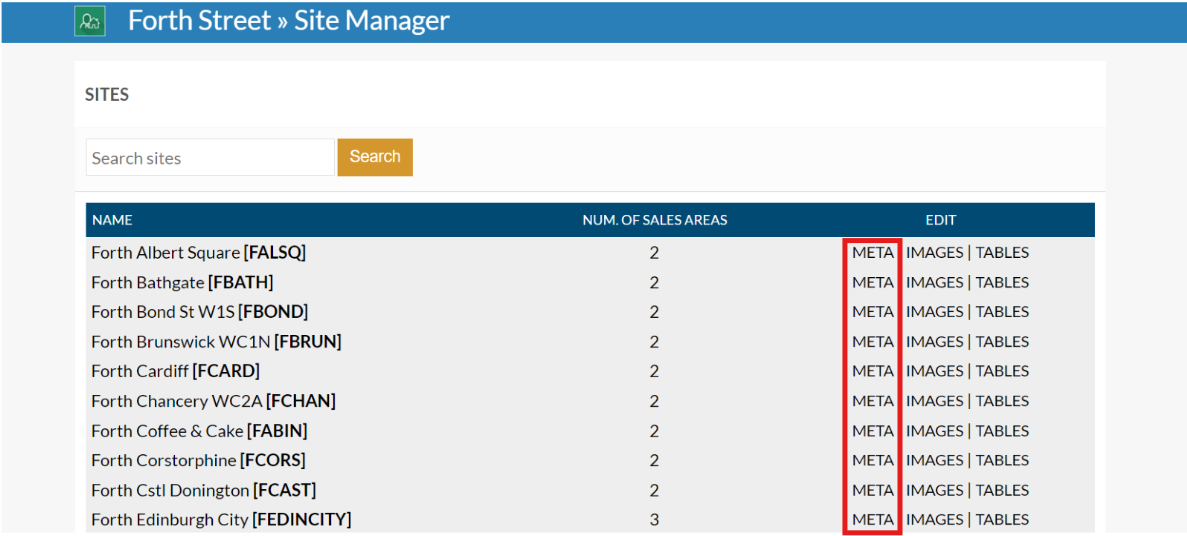Open IMAGES for Forth Chancery WC2A
Viewport: 1187px width, 536px height.
coord(934,401)
